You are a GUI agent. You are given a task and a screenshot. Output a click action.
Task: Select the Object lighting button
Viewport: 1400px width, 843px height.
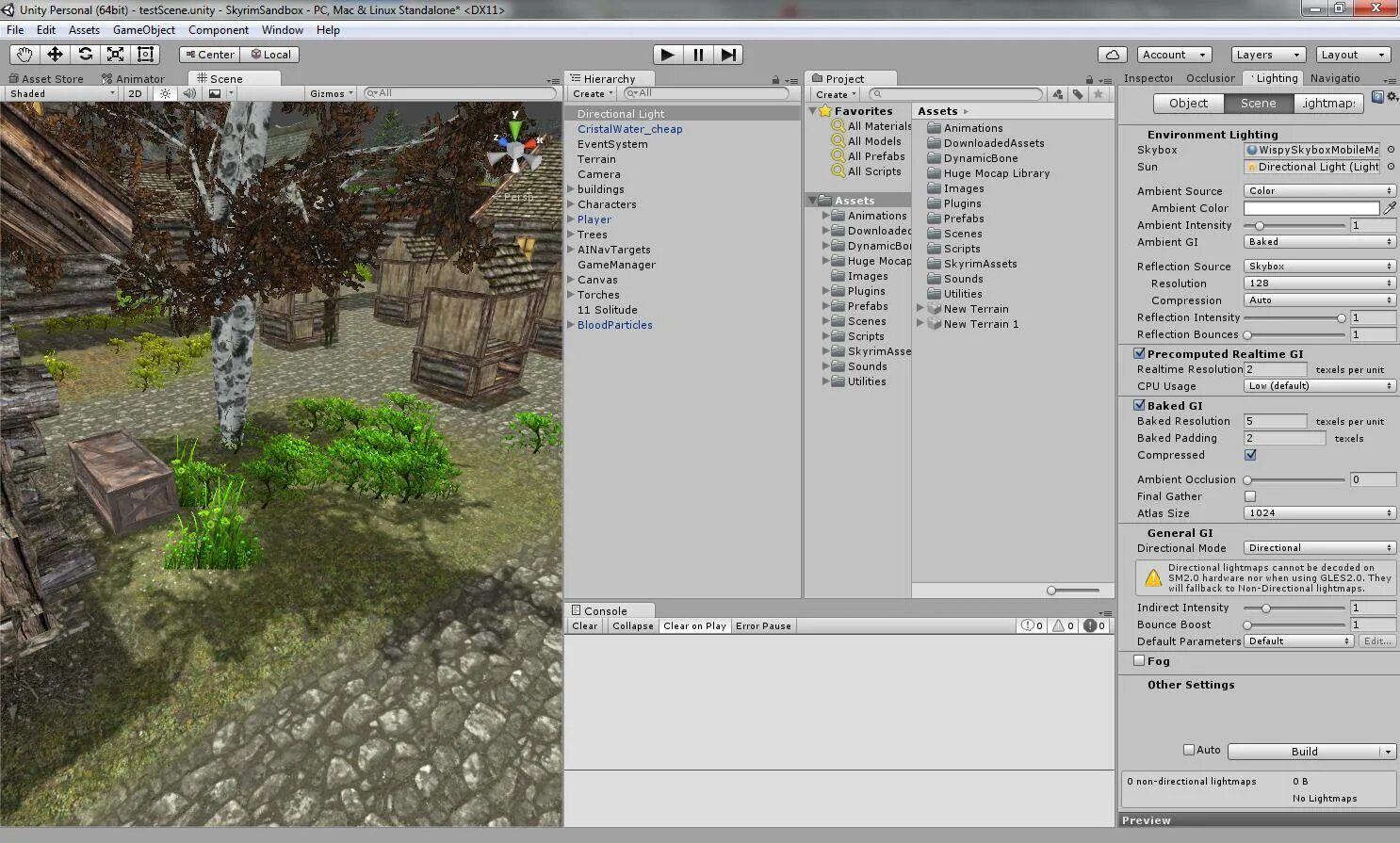coord(1188,104)
